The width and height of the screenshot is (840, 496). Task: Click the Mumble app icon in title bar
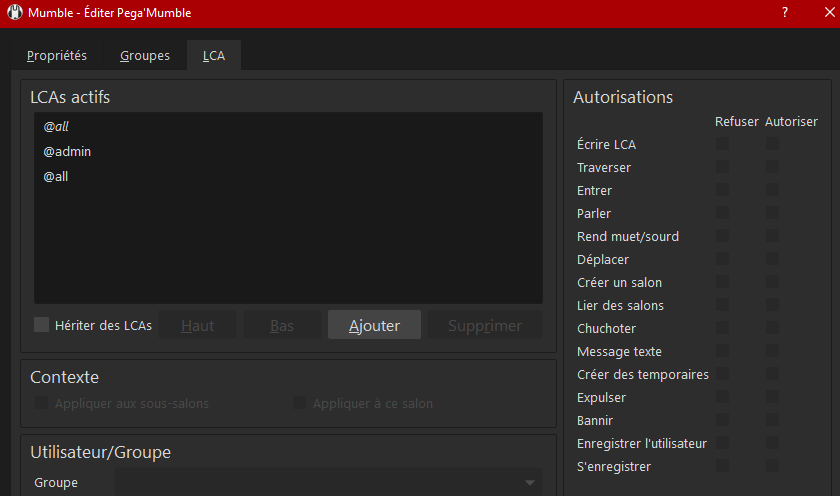(15, 13)
